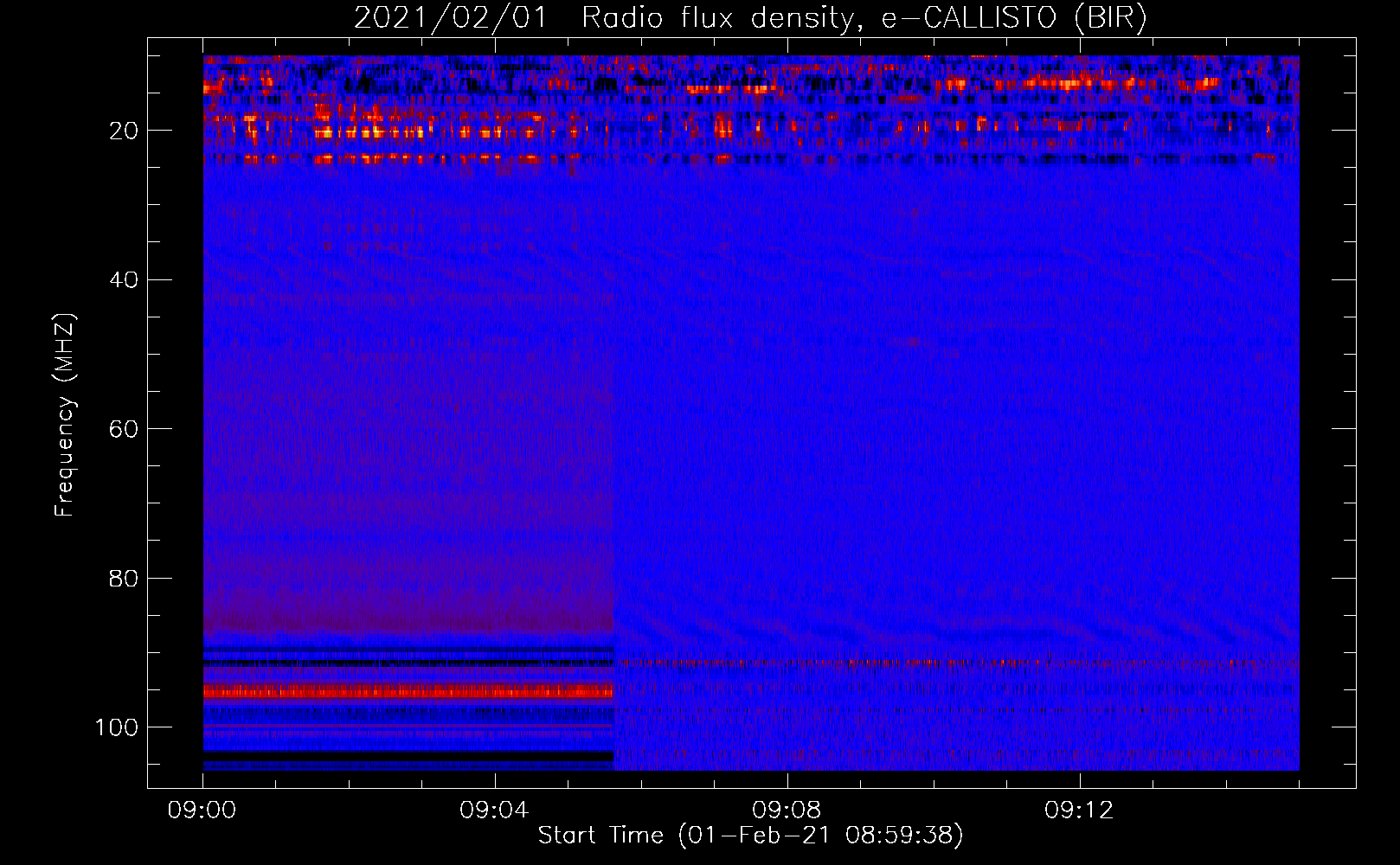The image size is (1400, 865).
Task: Click the '09:04' time tick label
Action: (x=494, y=811)
